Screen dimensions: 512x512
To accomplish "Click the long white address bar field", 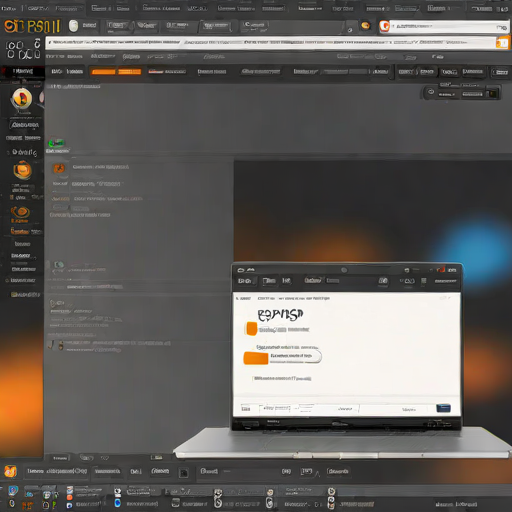I will pyautogui.click(x=270, y=43).
